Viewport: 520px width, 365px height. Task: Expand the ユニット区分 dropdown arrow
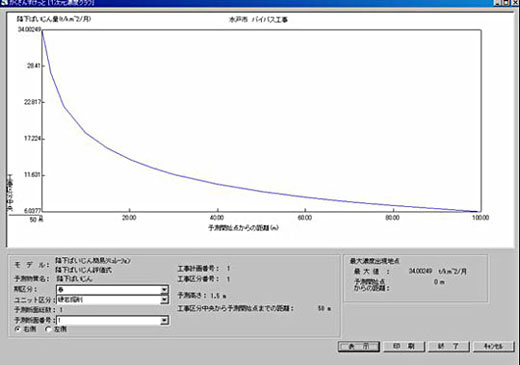pyautogui.click(x=164, y=300)
